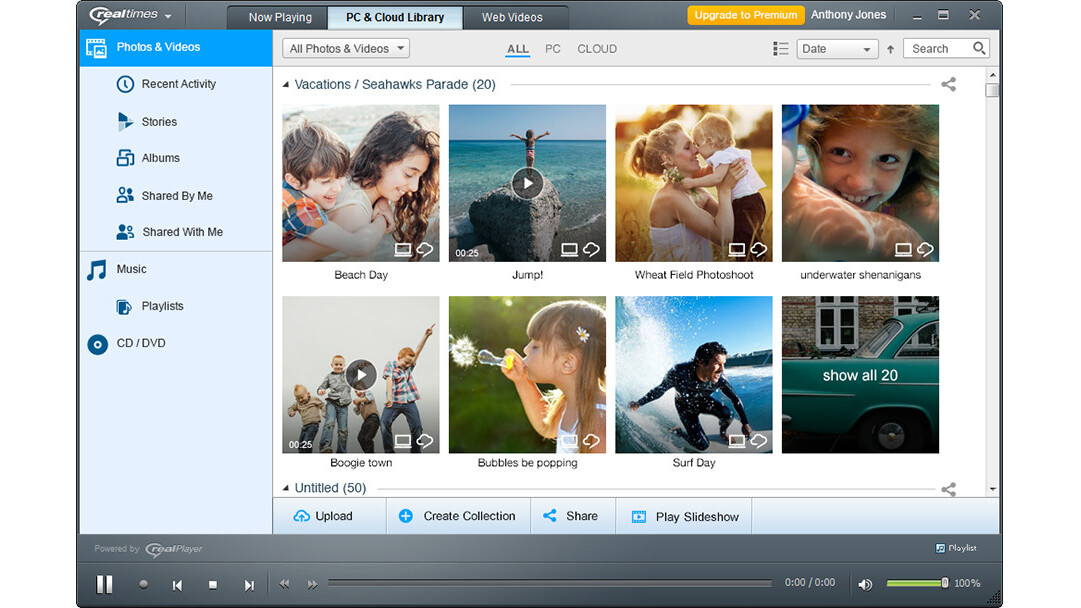
Task: Select the PC filter
Action: point(553,49)
